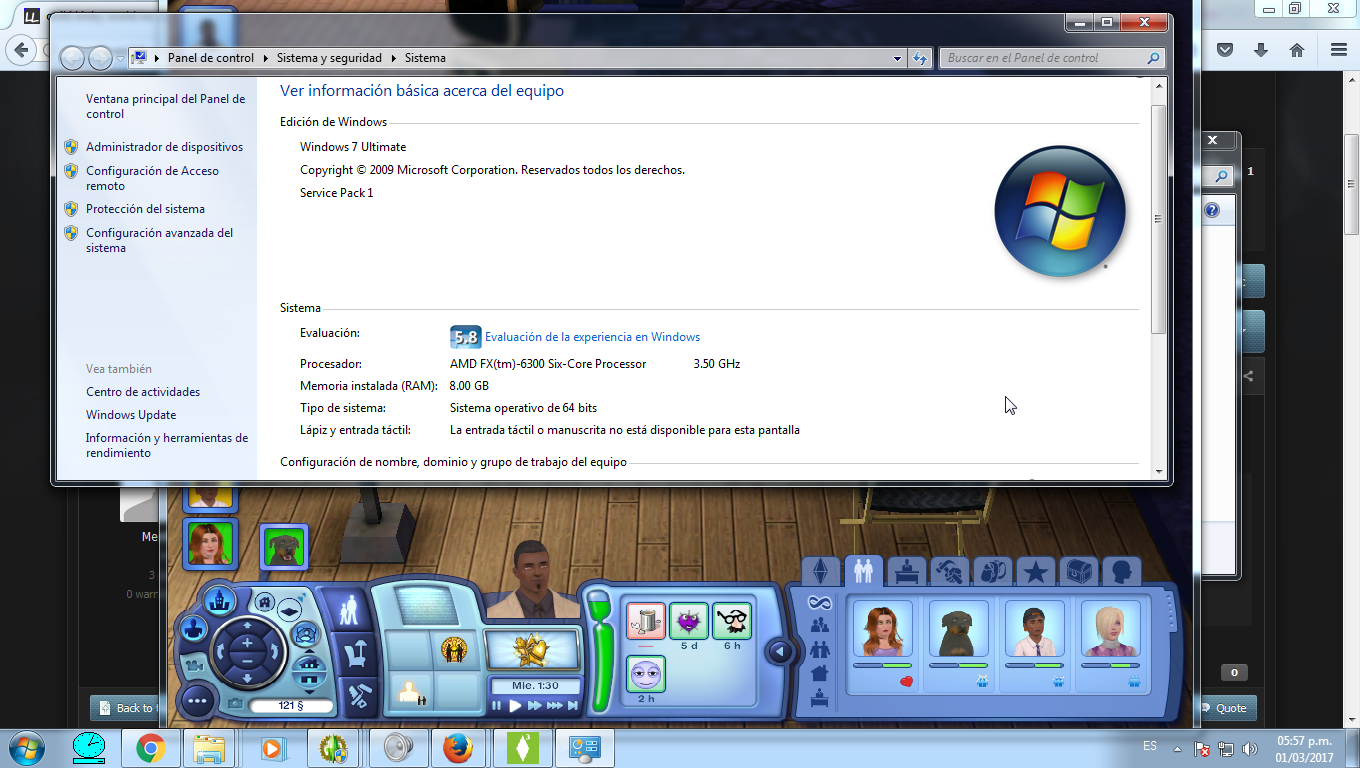Open the Opportunities star tab

pyautogui.click(x=1036, y=571)
